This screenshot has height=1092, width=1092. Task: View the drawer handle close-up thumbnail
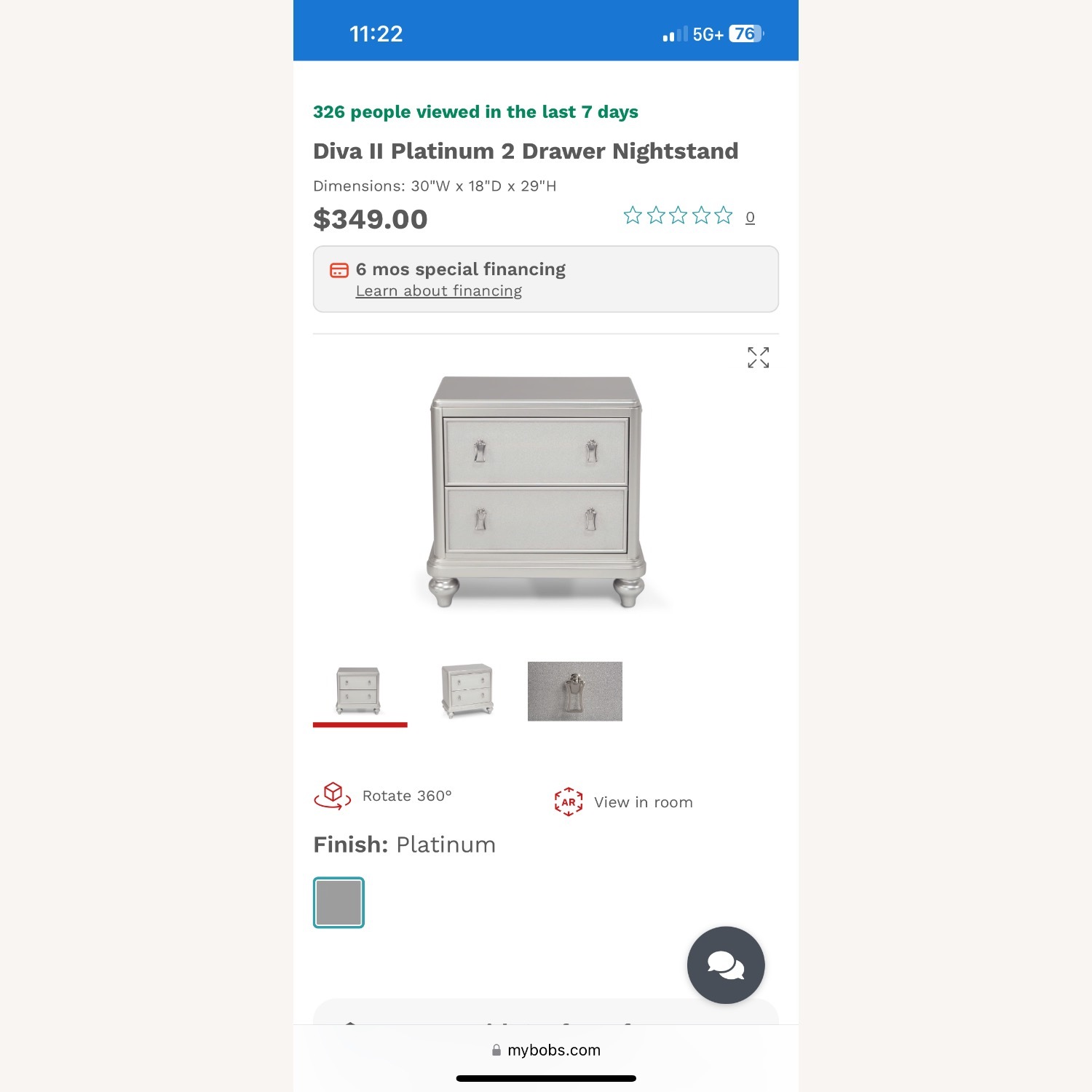[574, 692]
